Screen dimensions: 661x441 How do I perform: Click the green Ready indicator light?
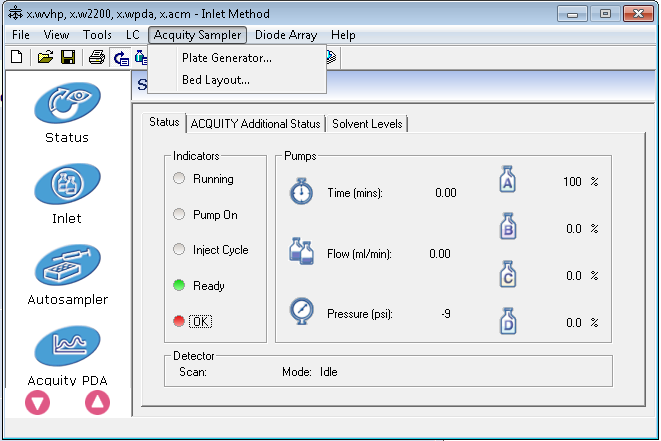point(179,285)
